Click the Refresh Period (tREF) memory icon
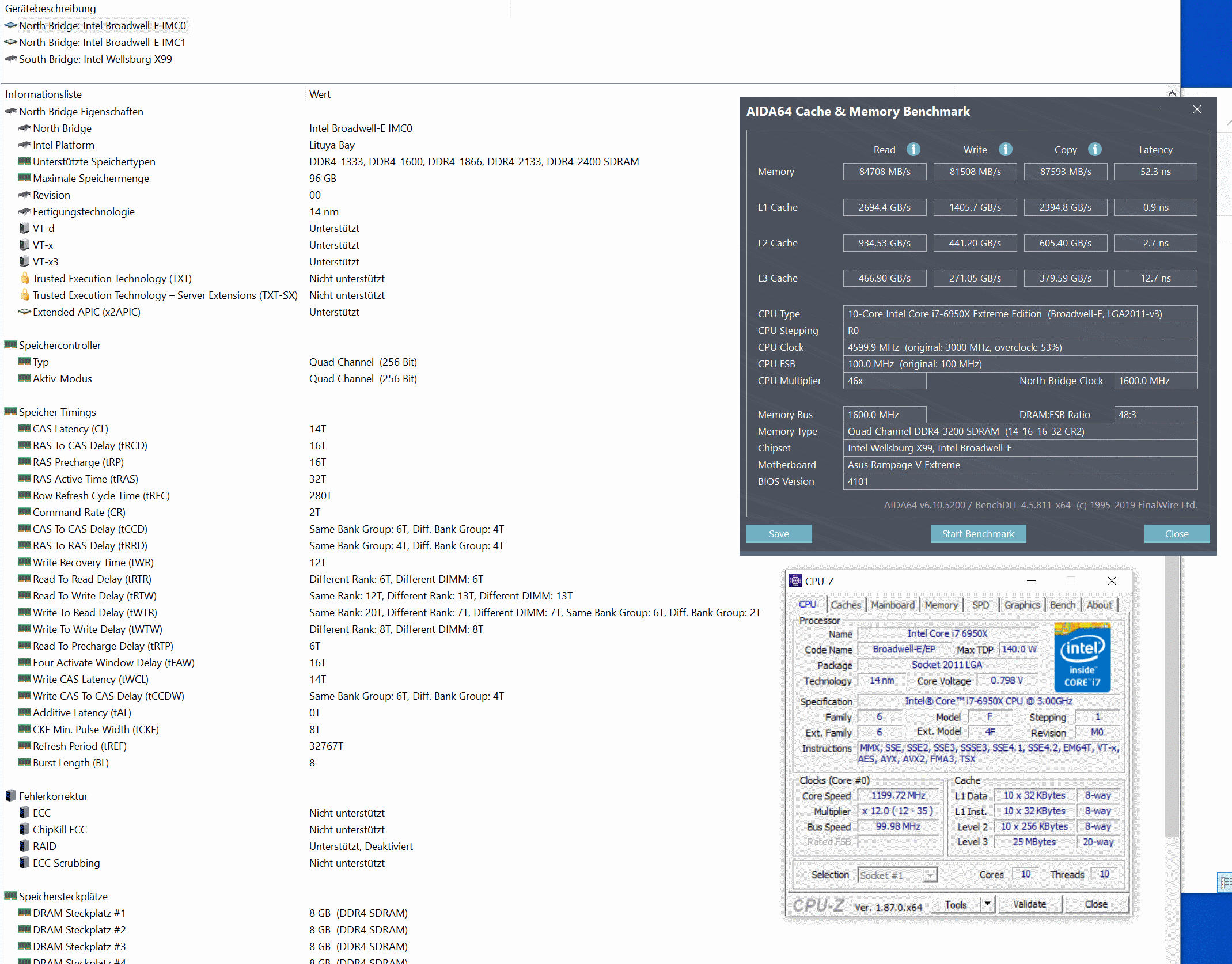This screenshot has height=964, width=1232. pos(24,746)
